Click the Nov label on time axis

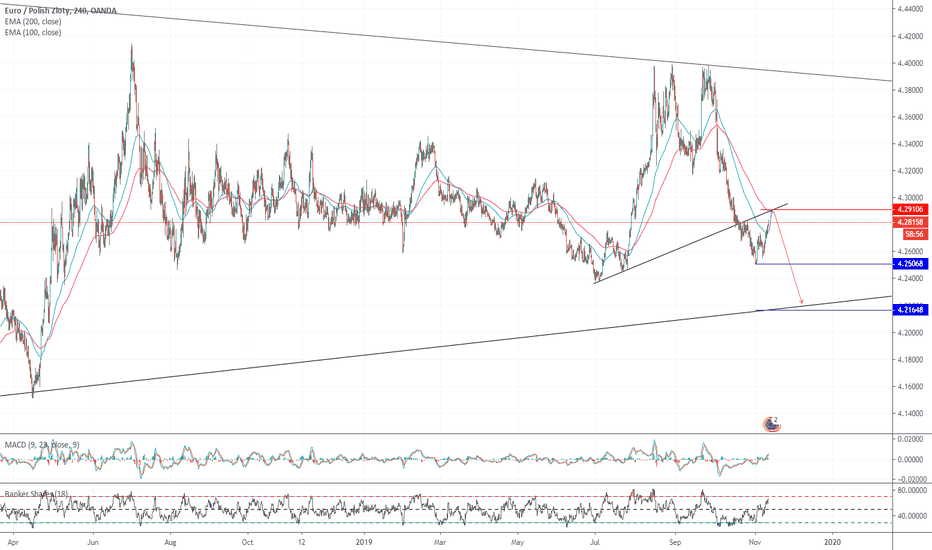(x=755, y=542)
